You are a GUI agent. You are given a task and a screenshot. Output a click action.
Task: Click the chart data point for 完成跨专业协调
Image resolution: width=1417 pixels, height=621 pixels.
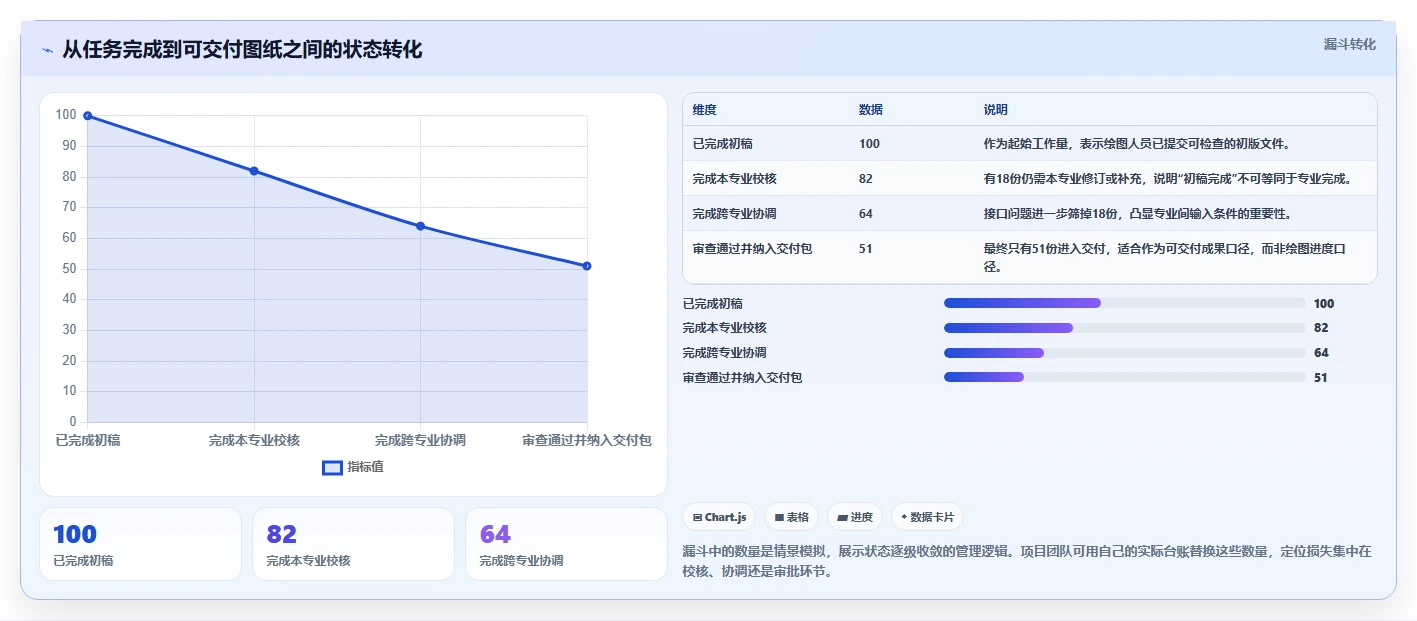coord(420,226)
